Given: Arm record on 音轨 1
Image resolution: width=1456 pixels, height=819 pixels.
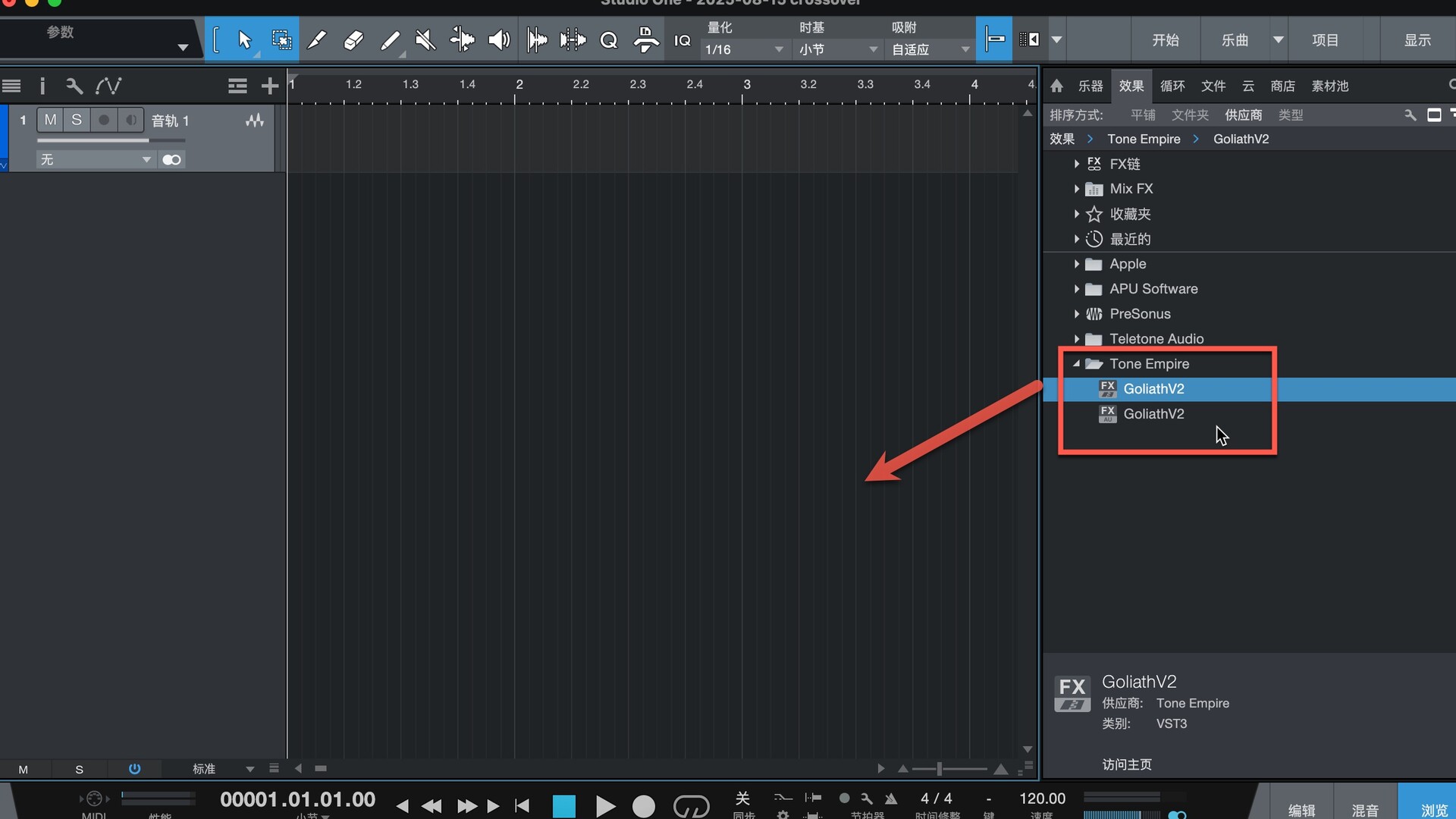Looking at the screenshot, I should [104, 120].
